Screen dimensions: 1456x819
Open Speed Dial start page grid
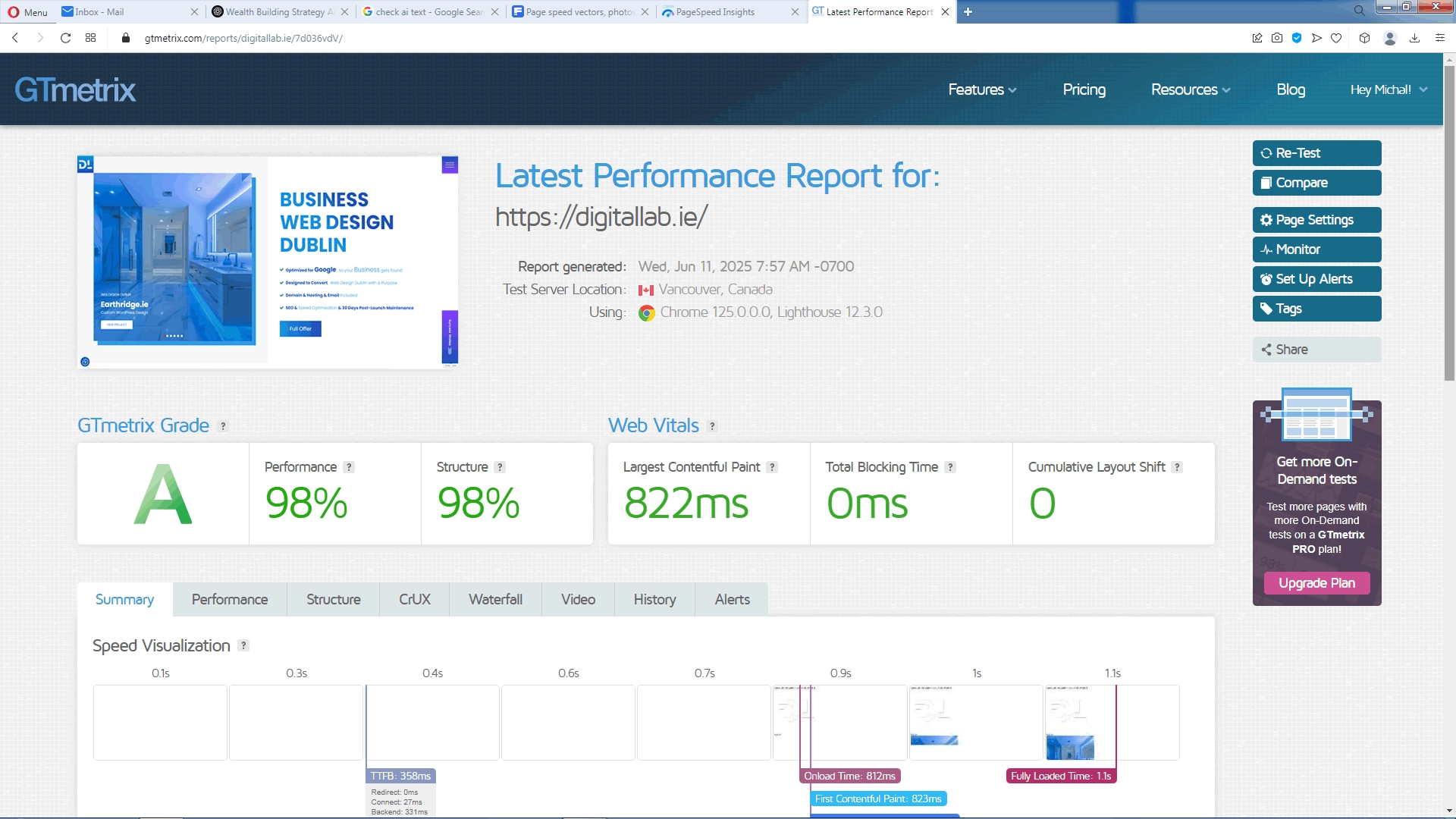(x=91, y=38)
